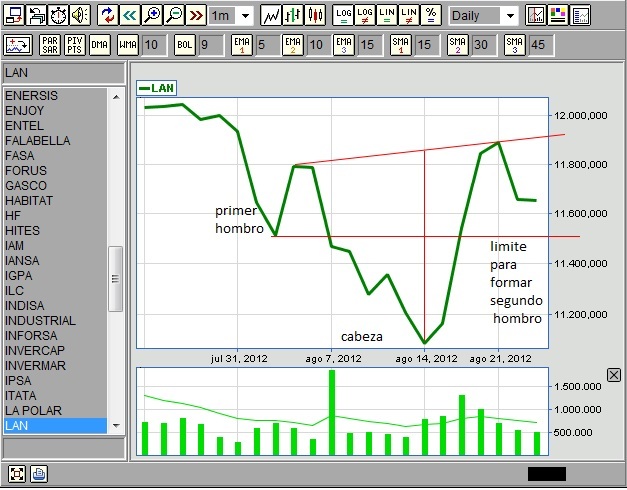
Task: Toggle the BOL Bollinger bands indicator
Action: [185, 45]
